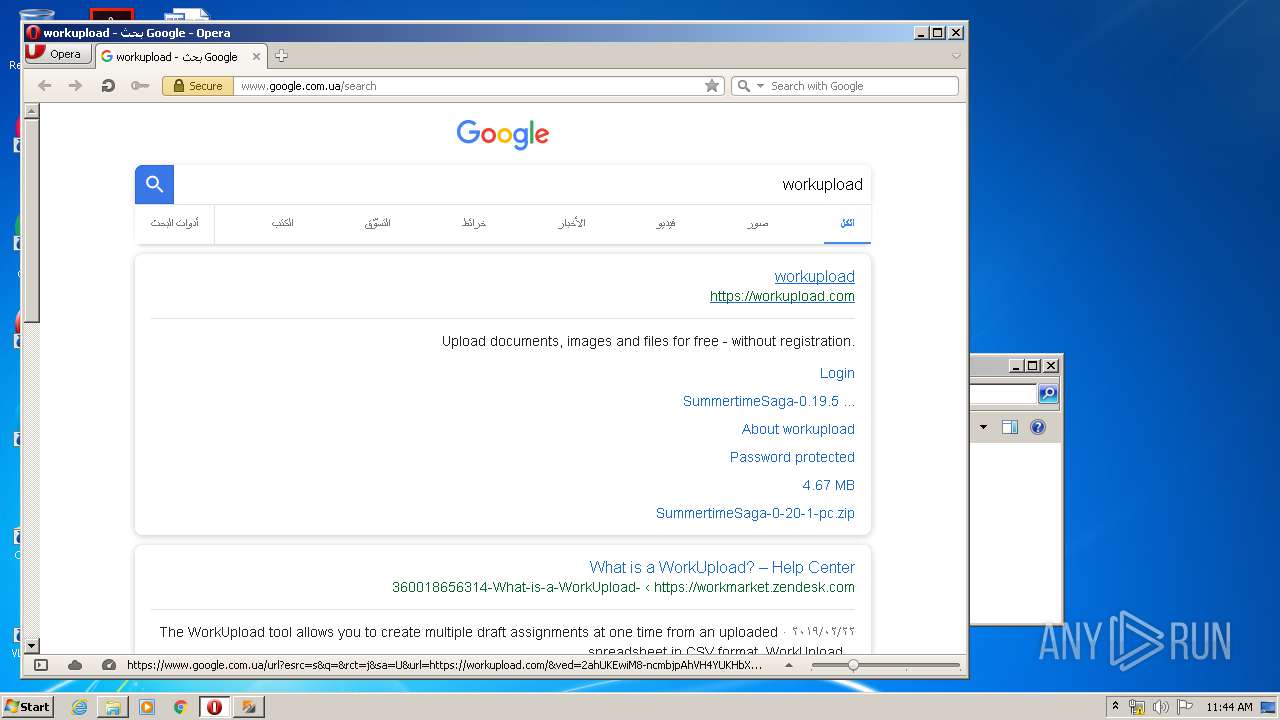Show hidden system tray icons
The image size is (1280, 720).
point(1115,707)
